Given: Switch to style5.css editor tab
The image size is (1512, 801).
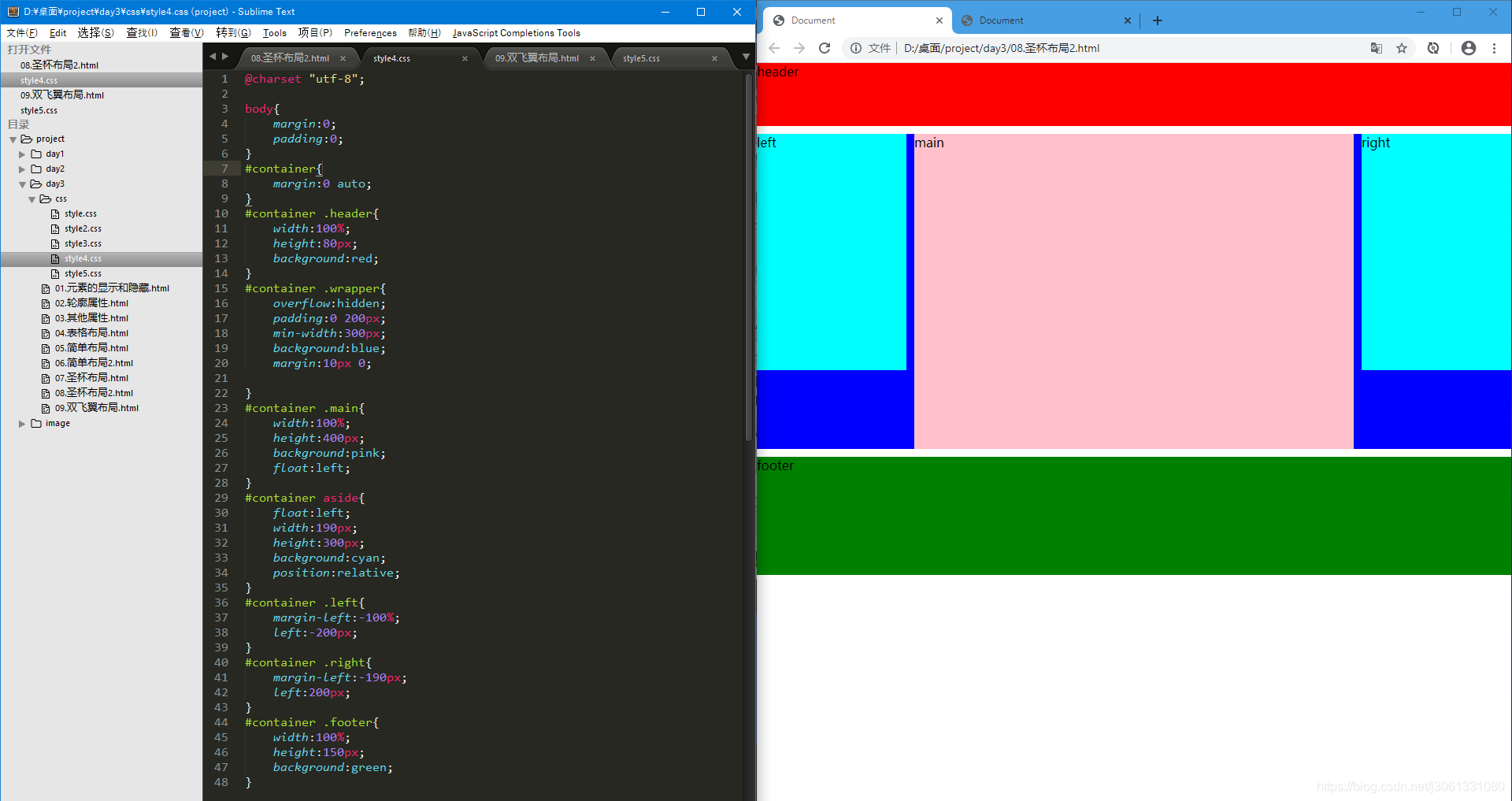Looking at the screenshot, I should coord(641,58).
